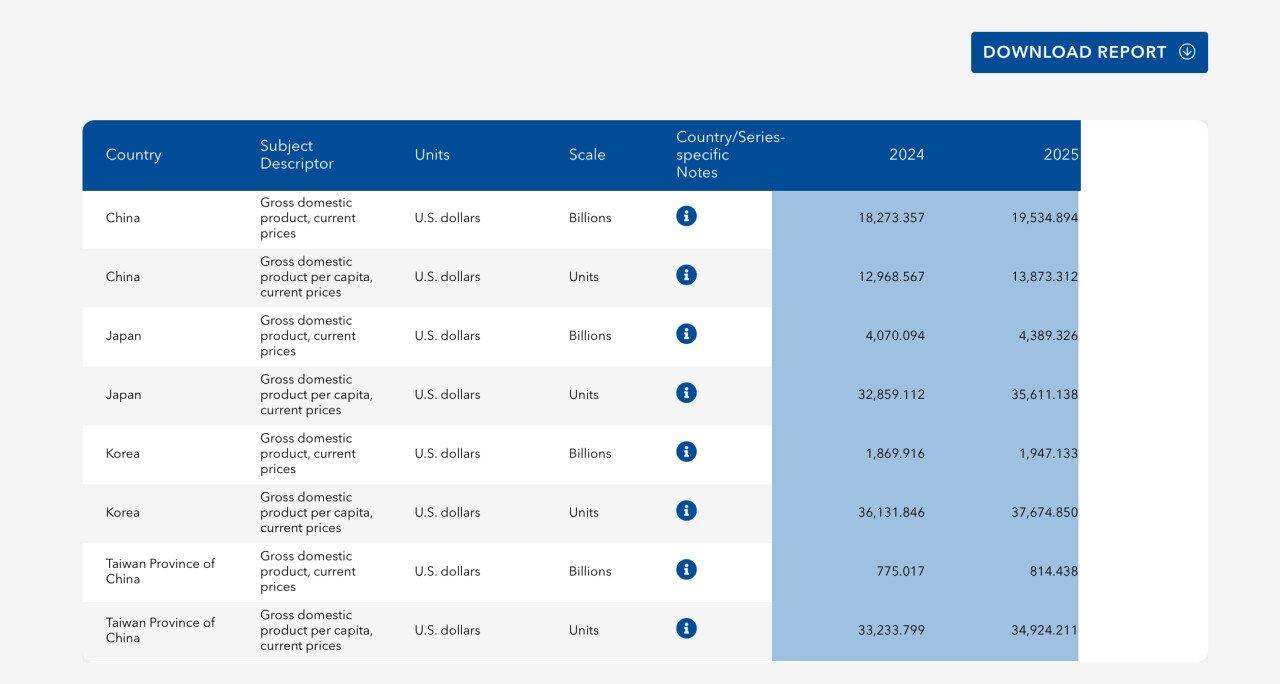The image size is (1280, 684).
Task: Click the Scale column header
Action: click(587, 155)
